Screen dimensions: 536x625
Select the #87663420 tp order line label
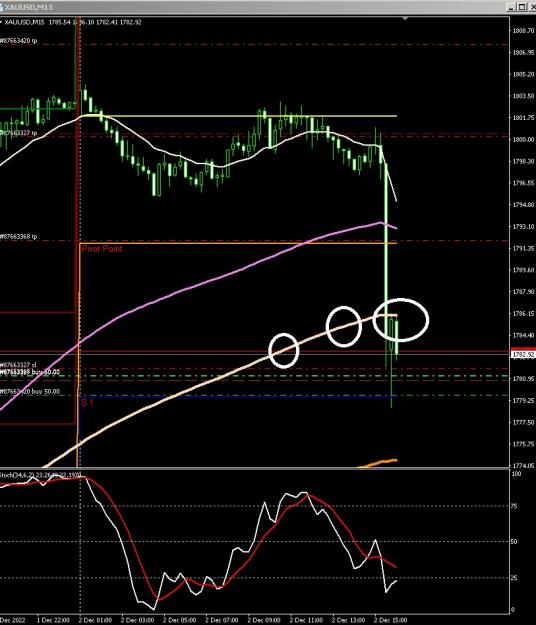(18, 41)
